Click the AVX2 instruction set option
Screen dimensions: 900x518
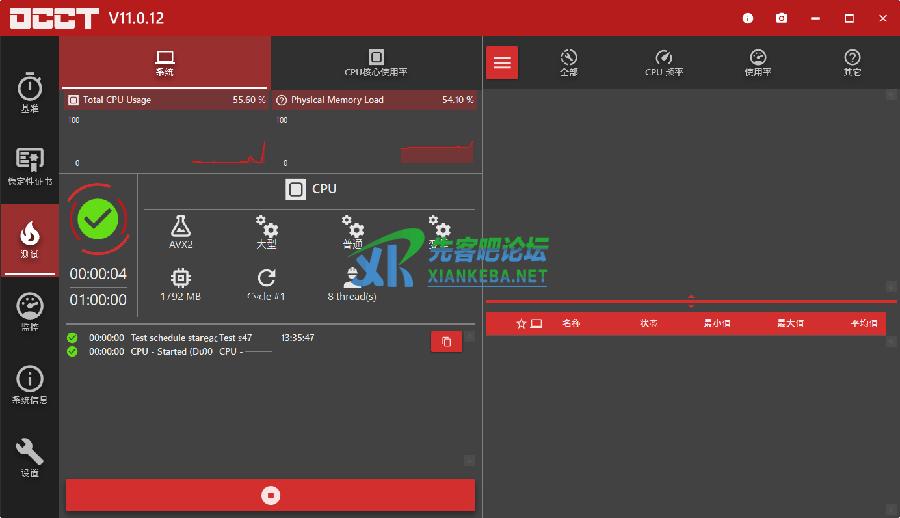tap(181, 232)
